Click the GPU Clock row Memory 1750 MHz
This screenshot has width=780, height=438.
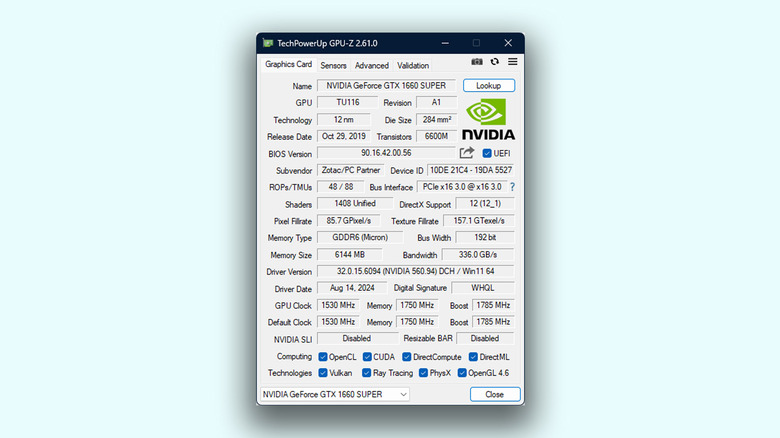click(417, 305)
